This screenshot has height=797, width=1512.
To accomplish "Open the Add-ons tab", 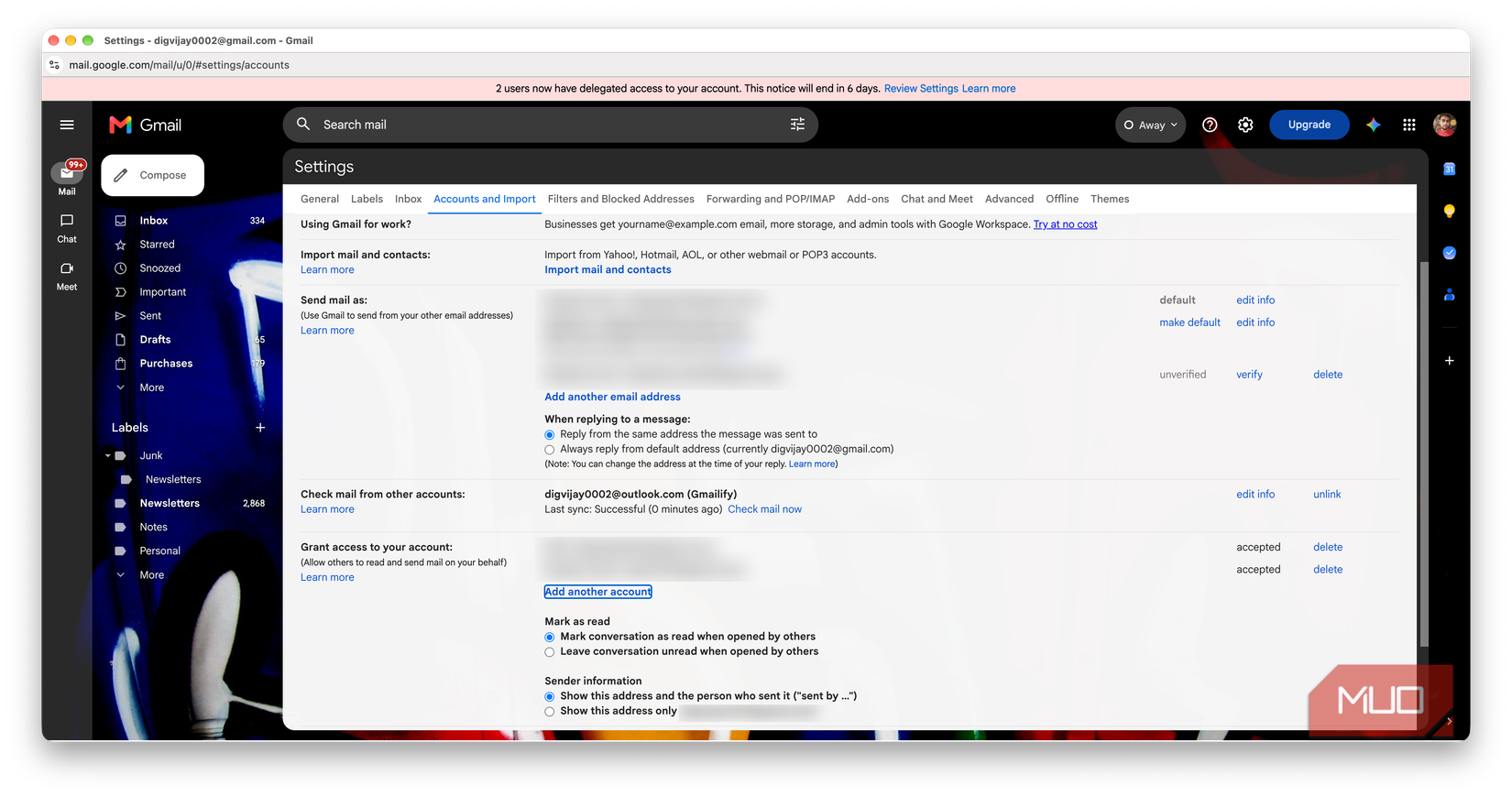I will (868, 199).
